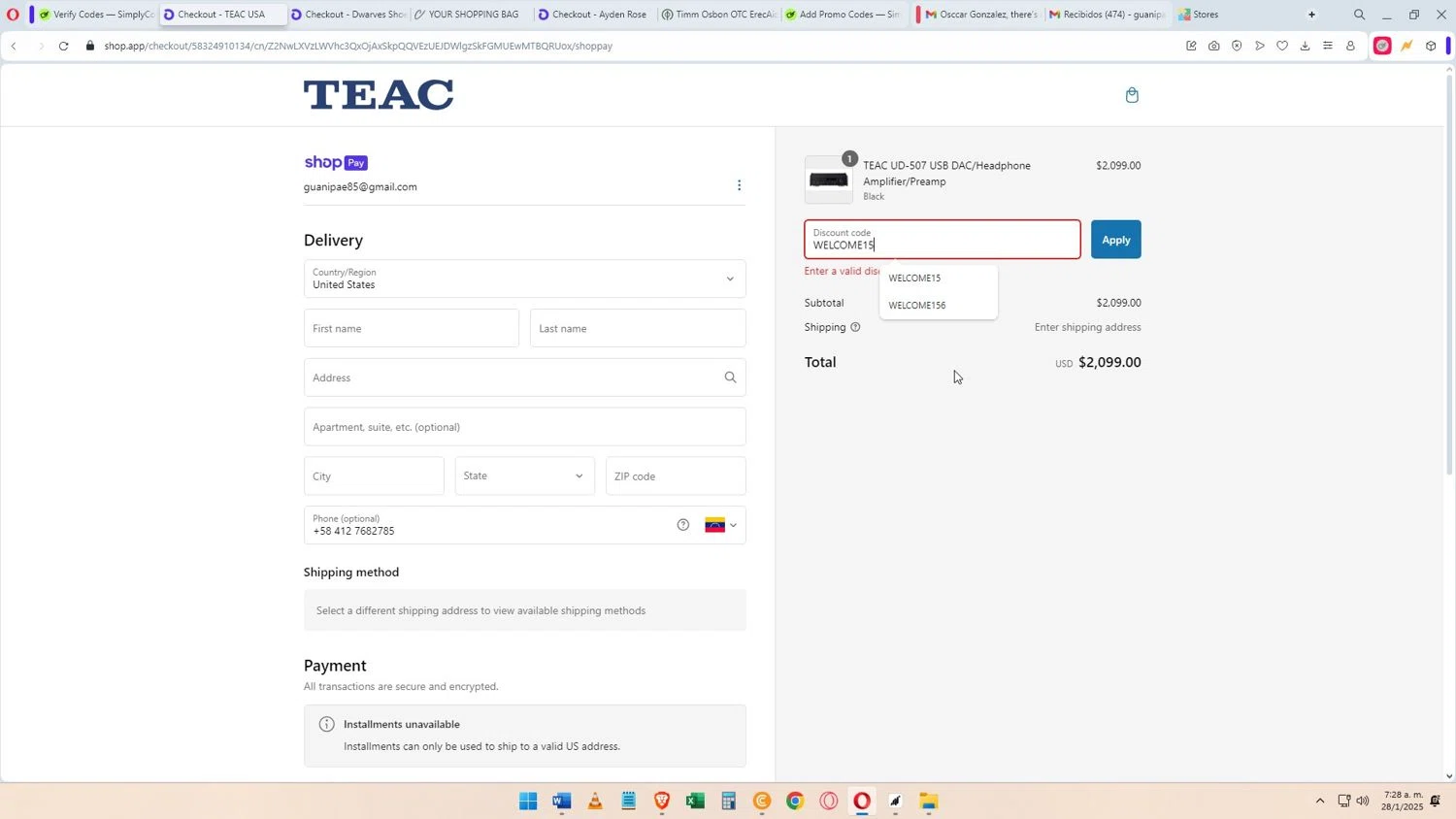Click the Opera menu logo
1456x819 pixels.
(x=13, y=15)
